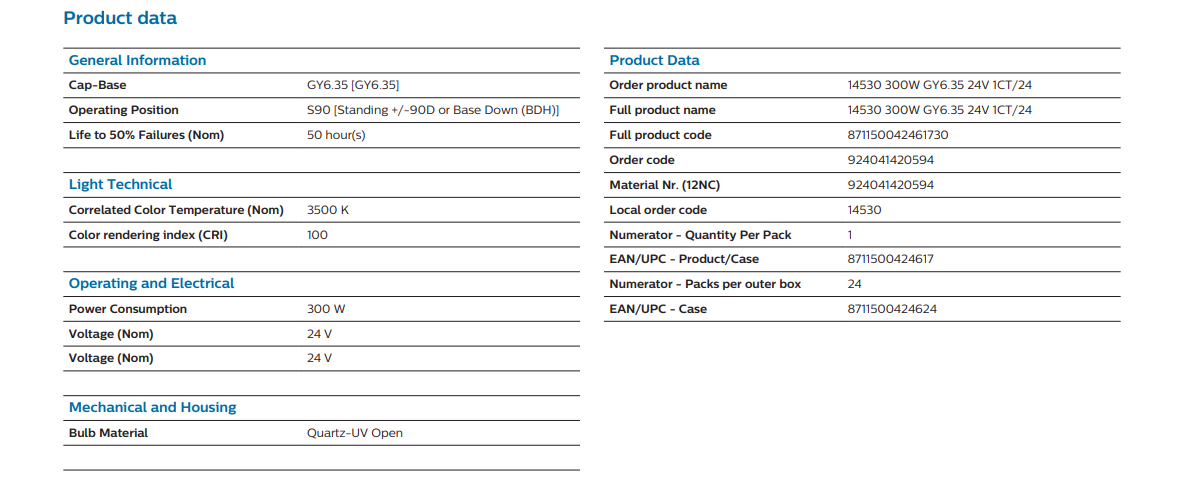Select the General Information section header
The image size is (1187, 480).
(137, 60)
